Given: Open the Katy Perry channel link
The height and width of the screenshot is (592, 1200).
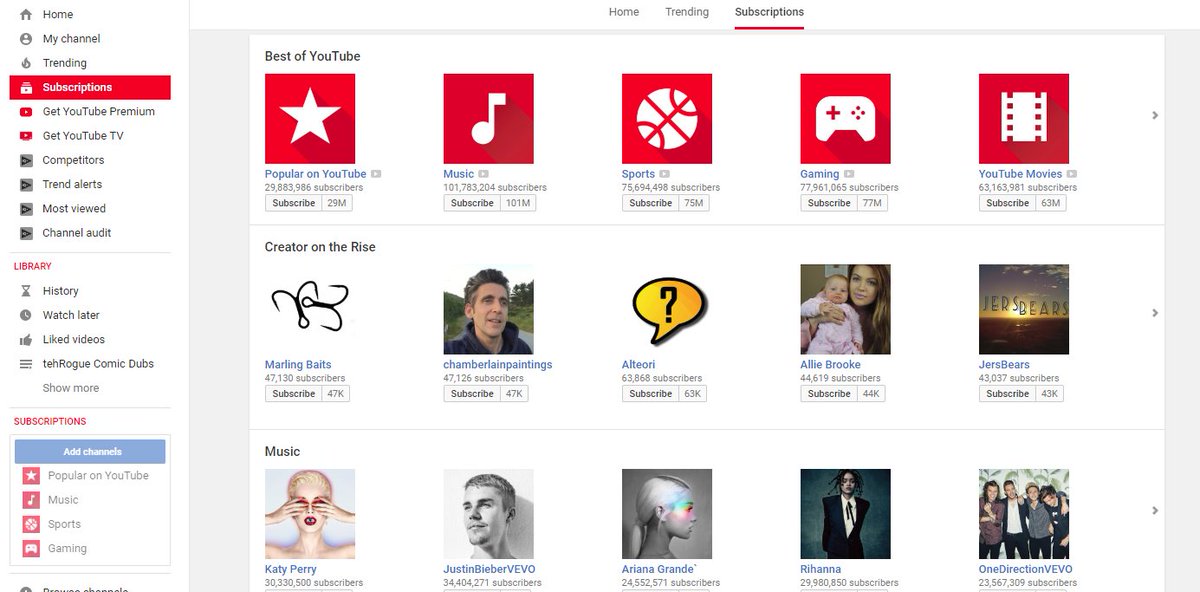Looking at the screenshot, I should (x=290, y=570).
